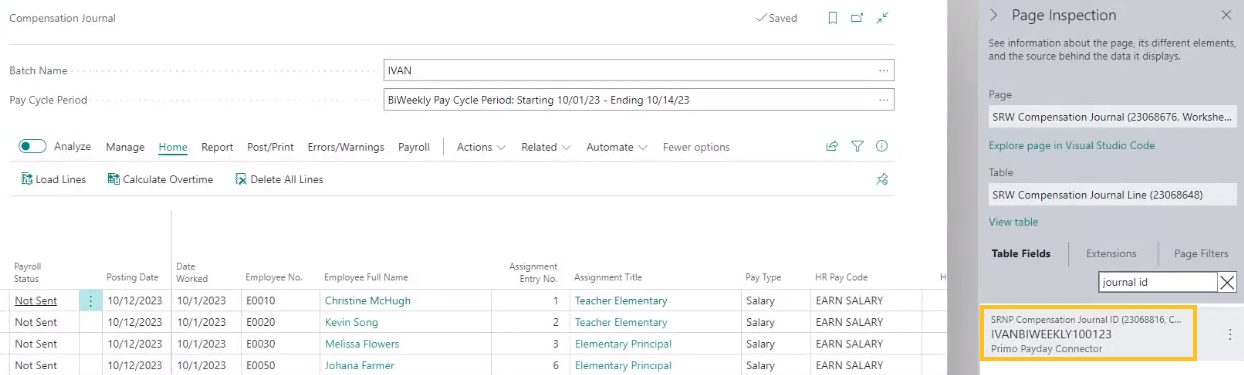Open the Payroll menu
The image size is (1244, 375).
(x=414, y=147)
